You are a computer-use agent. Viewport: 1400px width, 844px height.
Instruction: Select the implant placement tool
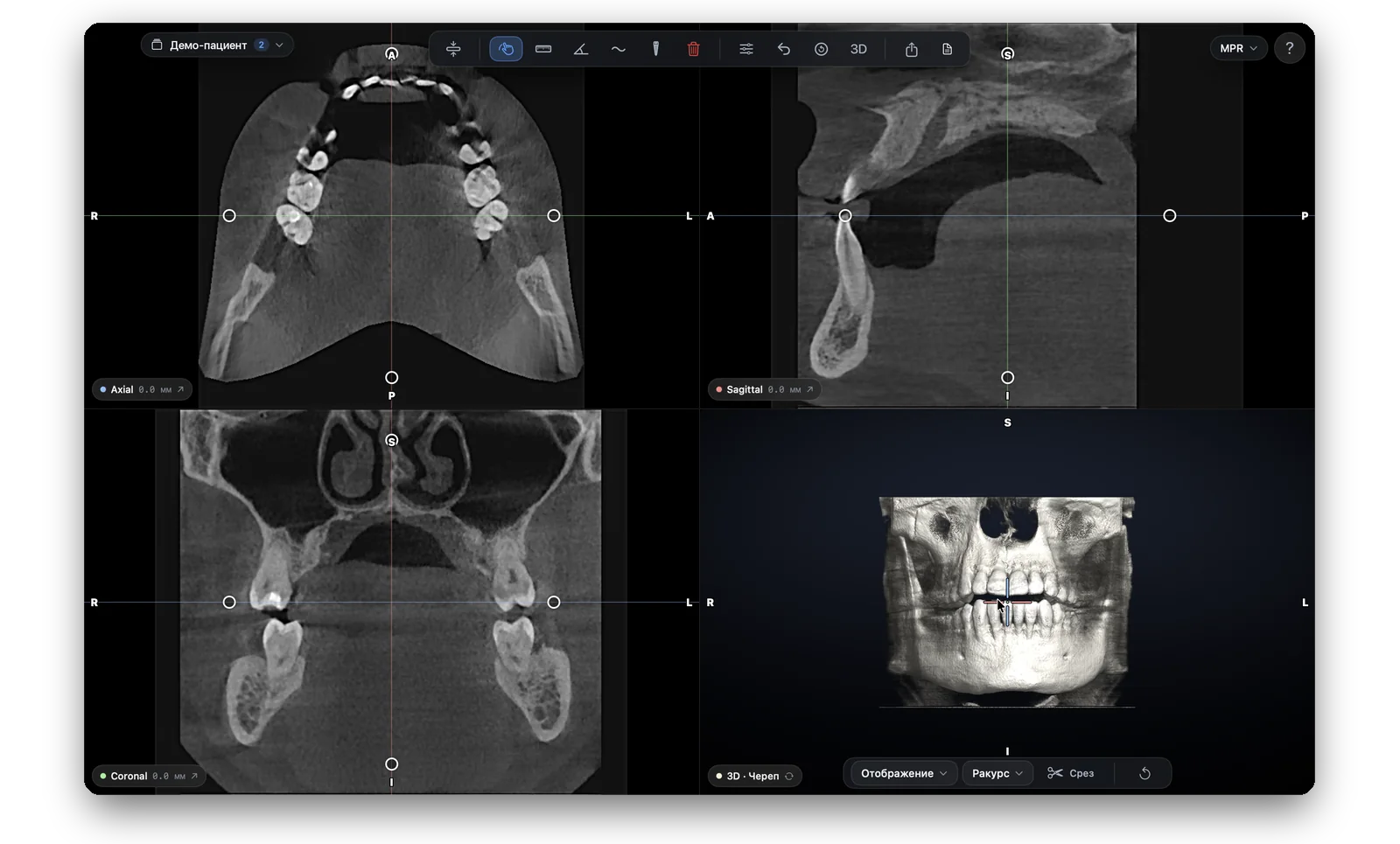[655, 49]
